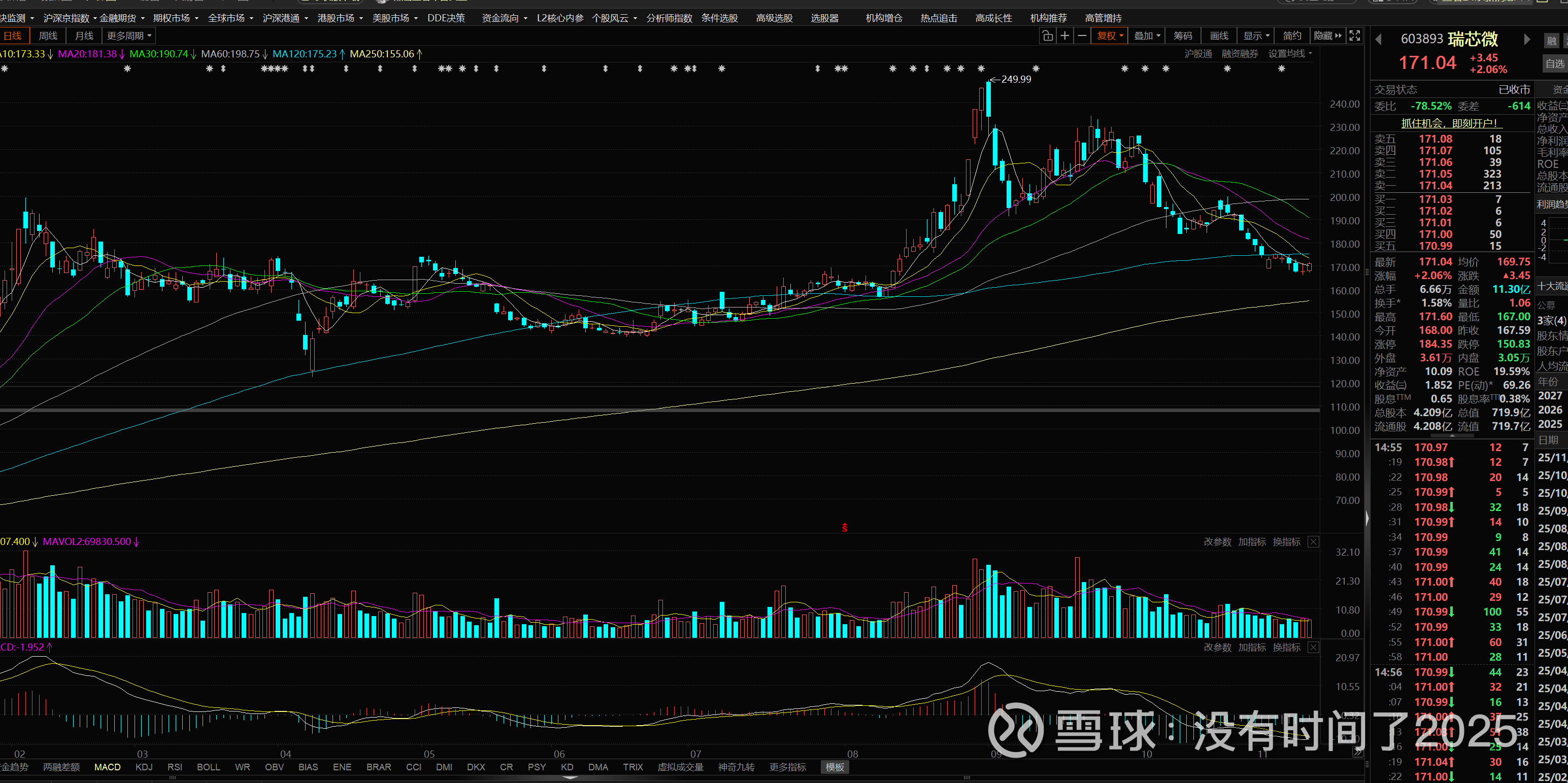Close the volume indicator panel
1568x783 pixels.
(x=1313, y=541)
